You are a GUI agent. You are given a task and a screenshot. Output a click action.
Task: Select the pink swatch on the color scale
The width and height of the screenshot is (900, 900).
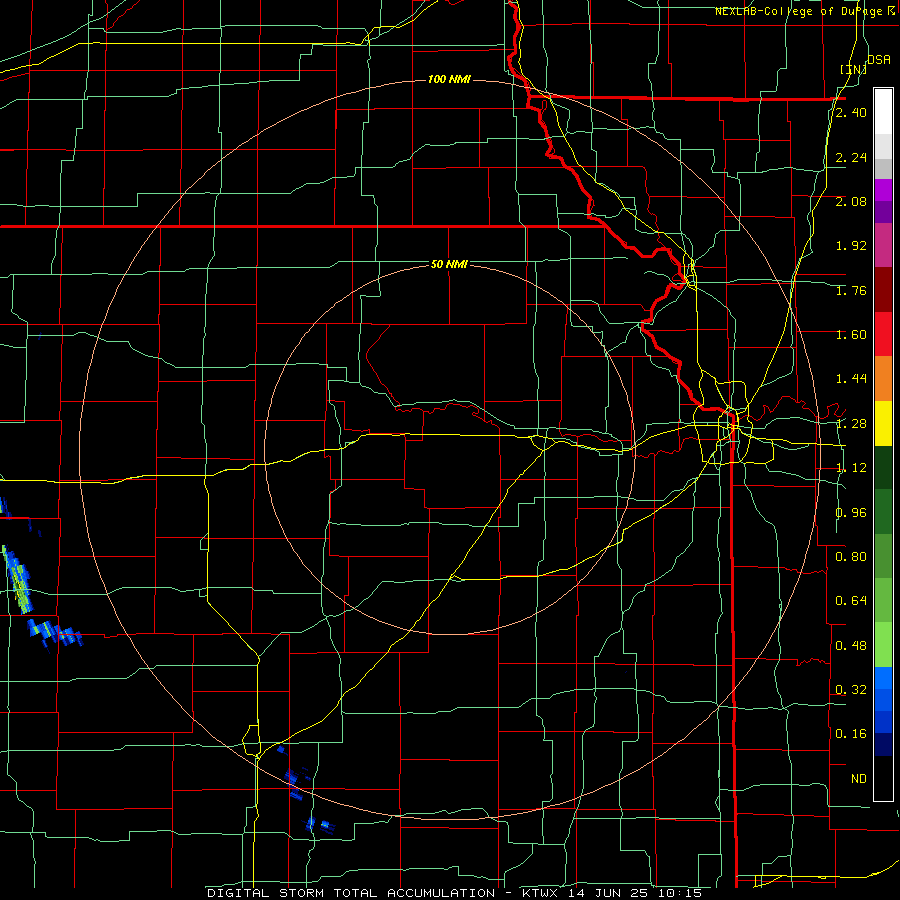(x=883, y=245)
